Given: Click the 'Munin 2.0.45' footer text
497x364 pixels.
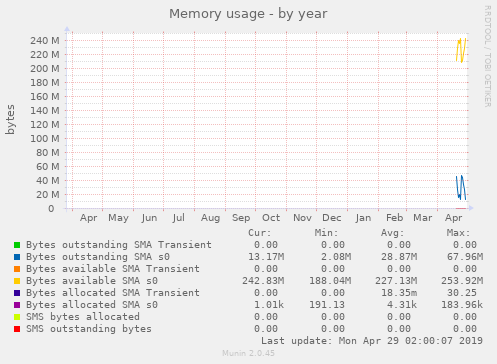Looking at the screenshot, I should (x=249, y=353).
